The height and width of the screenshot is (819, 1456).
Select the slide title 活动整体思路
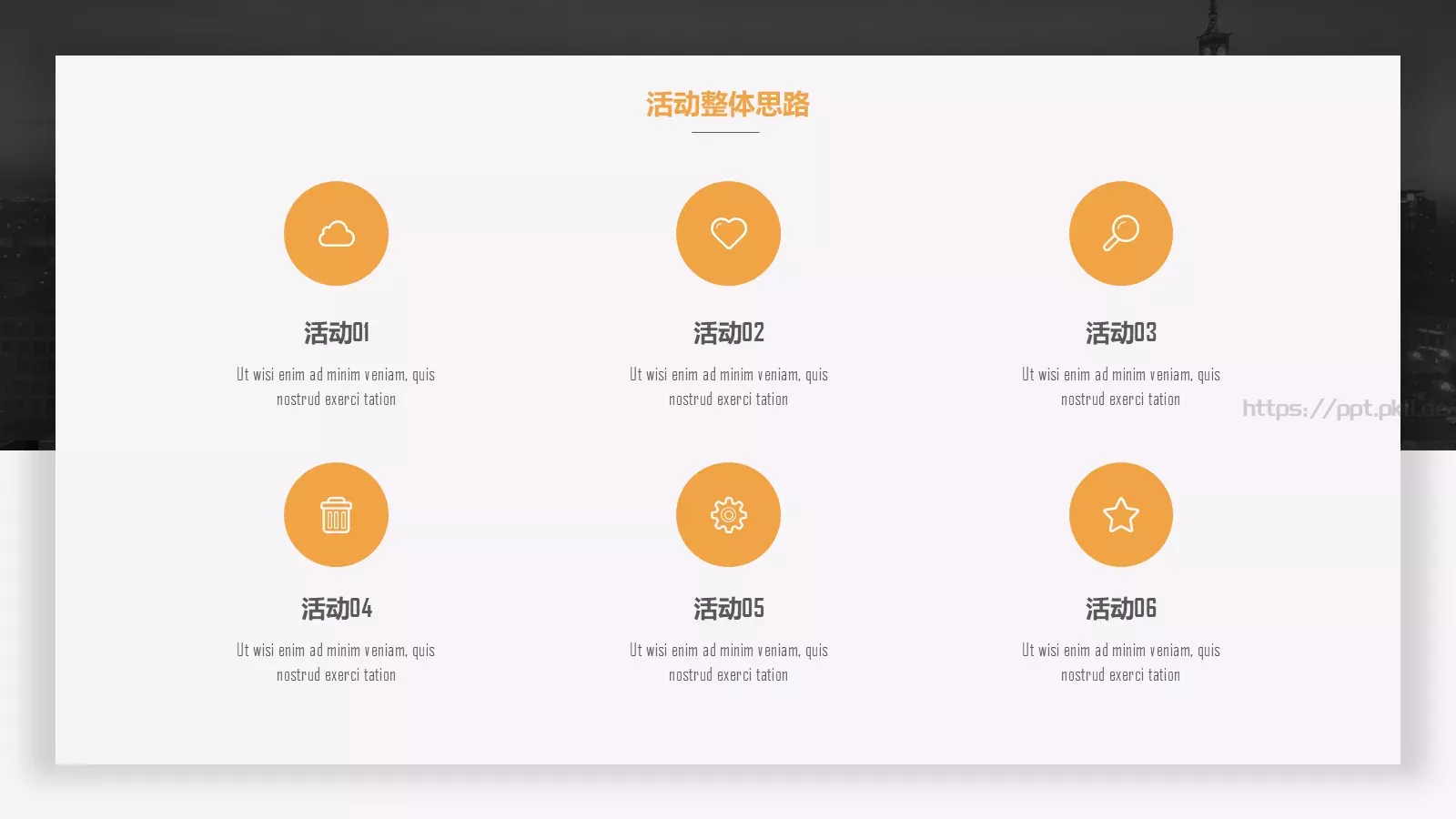click(x=727, y=105)
